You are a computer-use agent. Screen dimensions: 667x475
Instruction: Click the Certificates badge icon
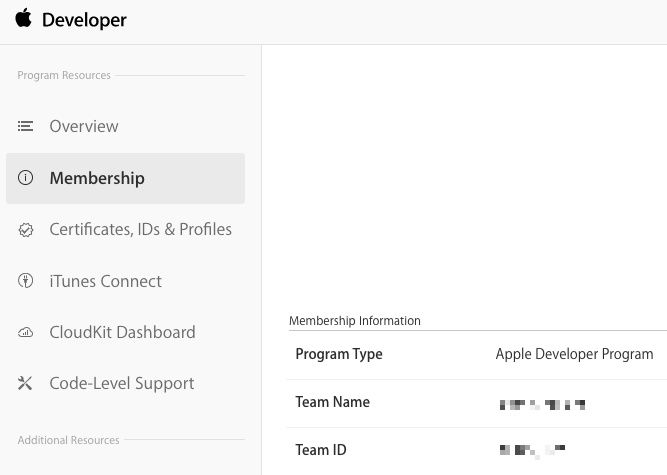coord(26,230)
